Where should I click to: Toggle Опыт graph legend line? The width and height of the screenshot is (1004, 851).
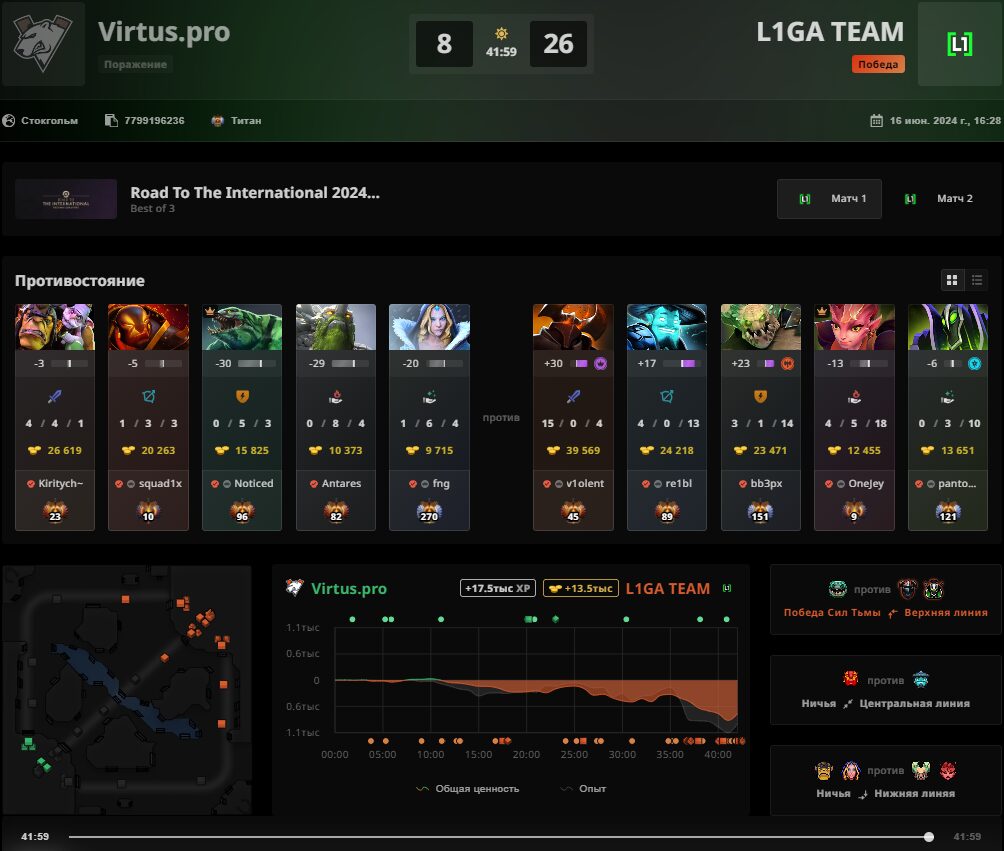(583, 788)
